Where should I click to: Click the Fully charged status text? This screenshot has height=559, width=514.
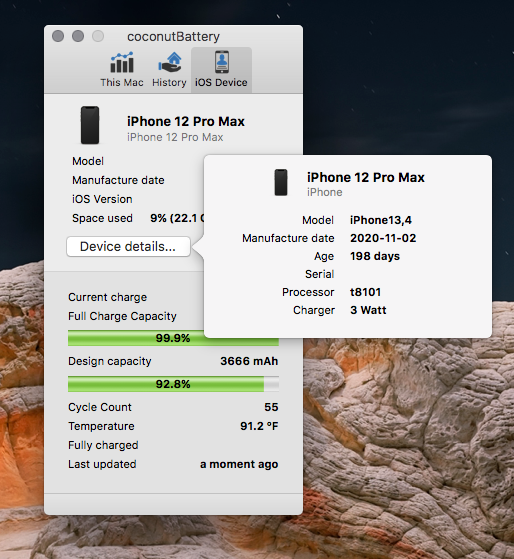click(x=103, y=445)
